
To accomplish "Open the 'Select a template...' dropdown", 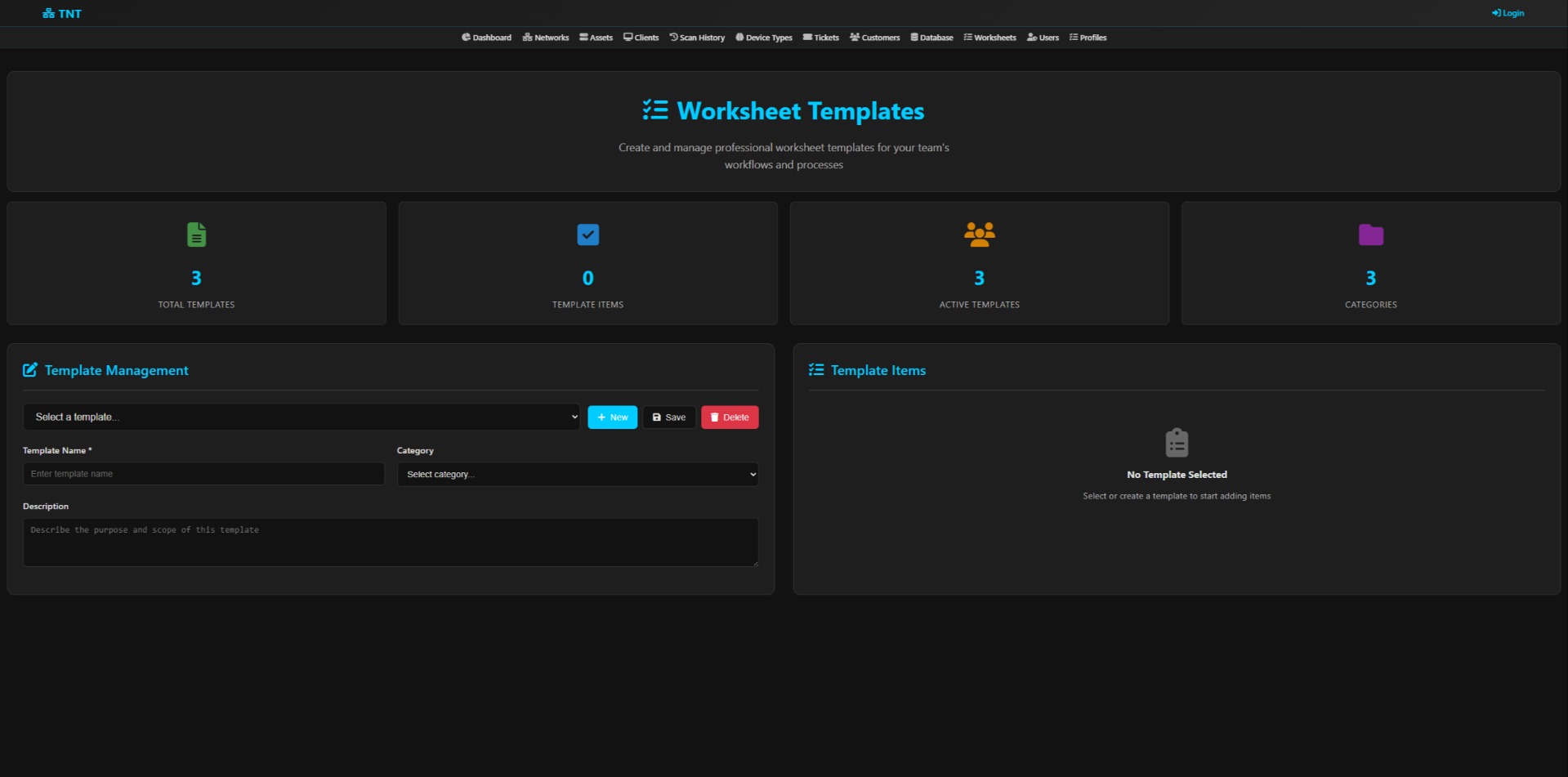I will 301,417.
